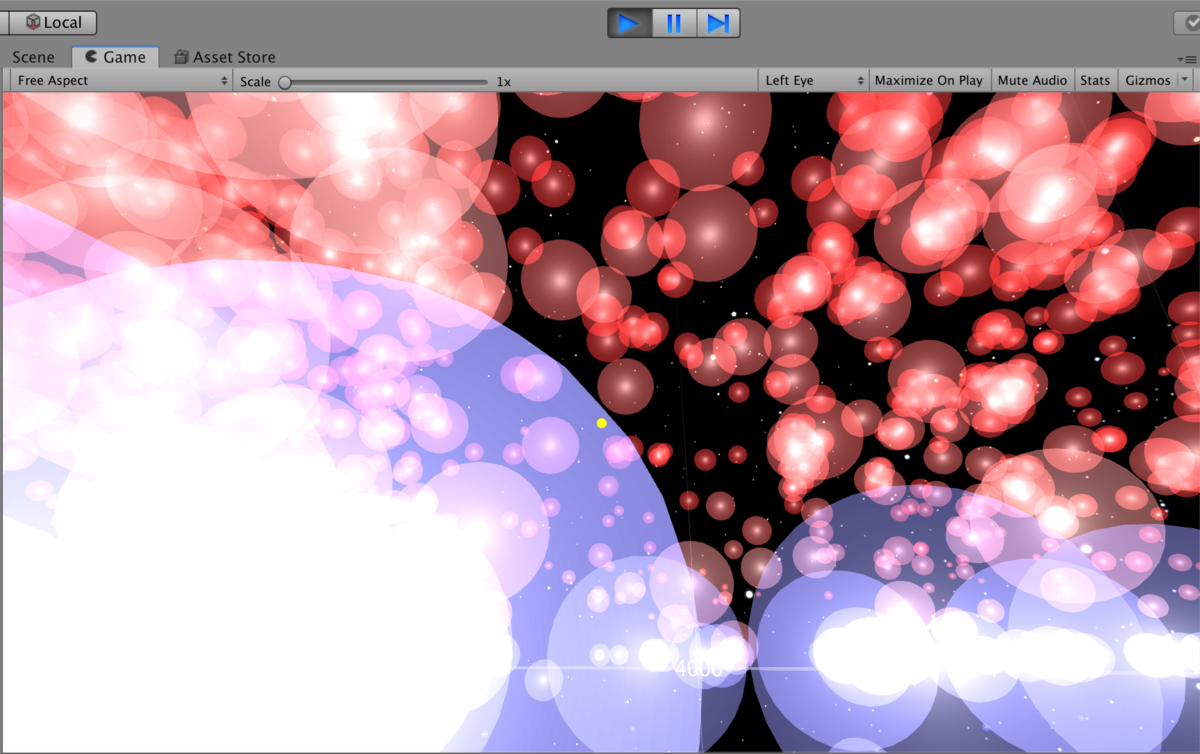Pause the running game
The image size is (1200, 754).
click(x=674, y=23)
